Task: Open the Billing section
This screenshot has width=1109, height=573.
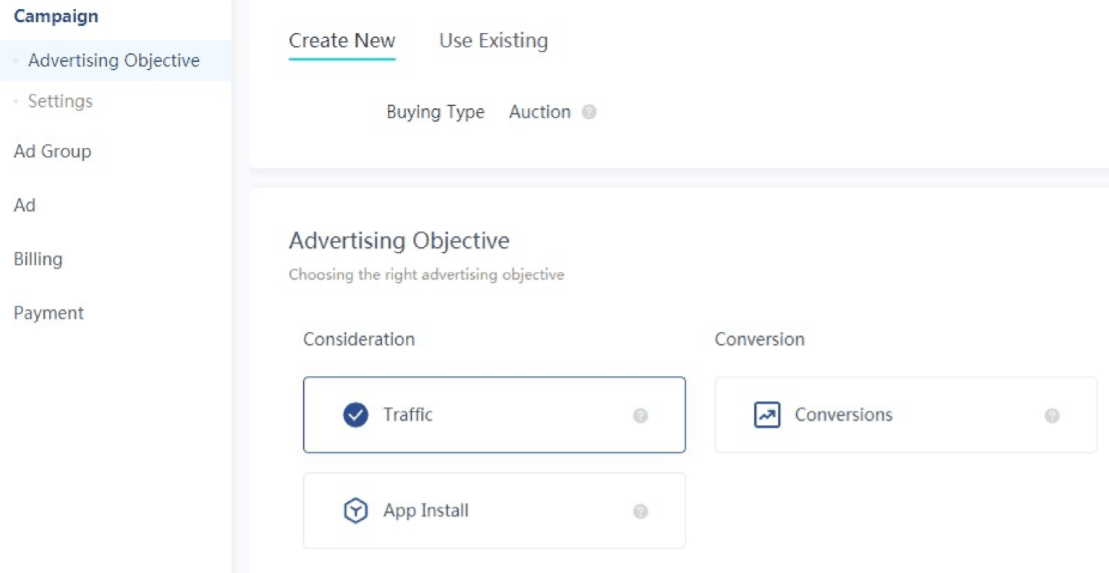Action: [38, 259]
